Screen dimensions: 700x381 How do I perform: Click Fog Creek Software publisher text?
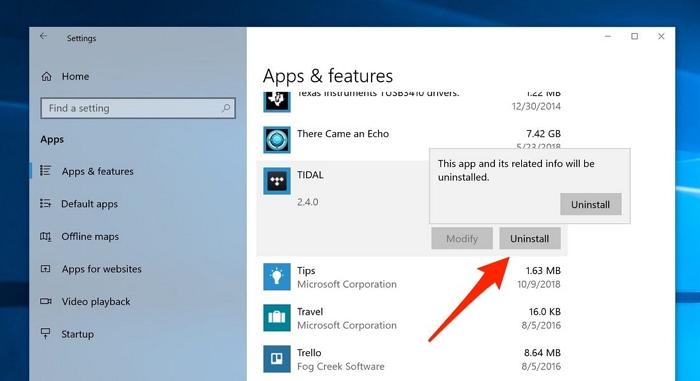click(341, 367)
